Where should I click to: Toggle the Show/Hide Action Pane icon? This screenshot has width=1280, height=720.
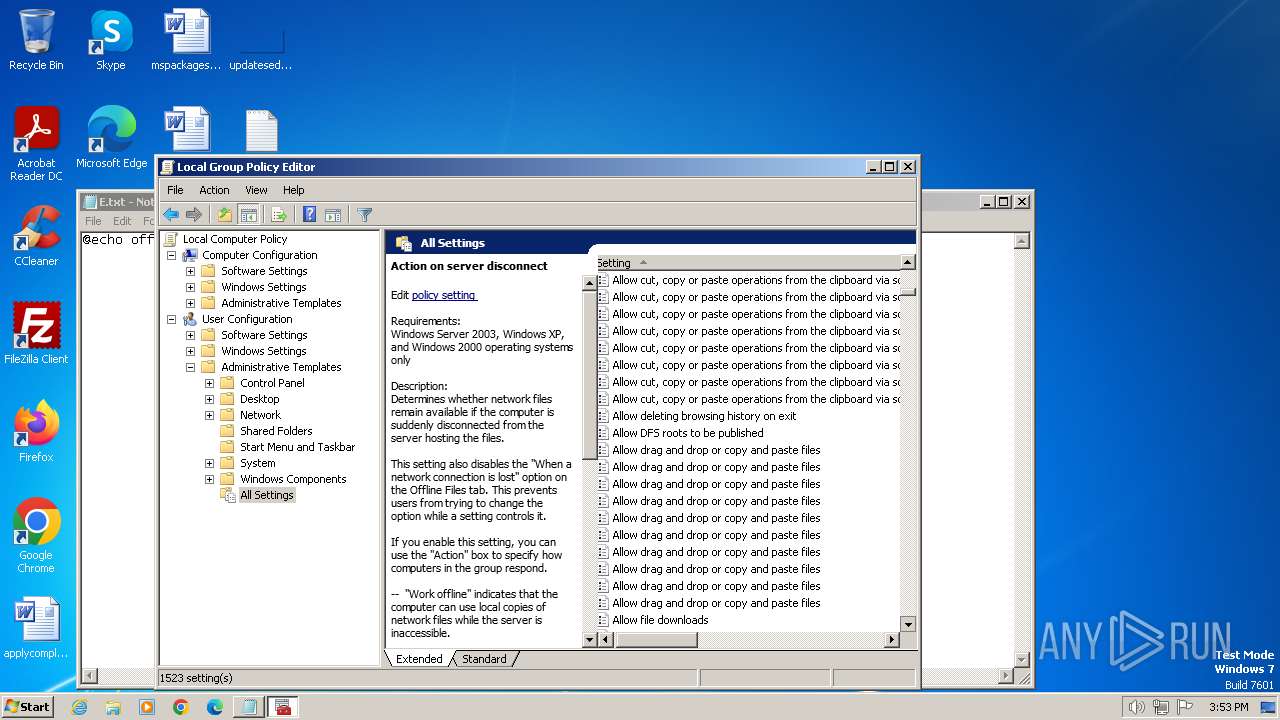point(333,214)
